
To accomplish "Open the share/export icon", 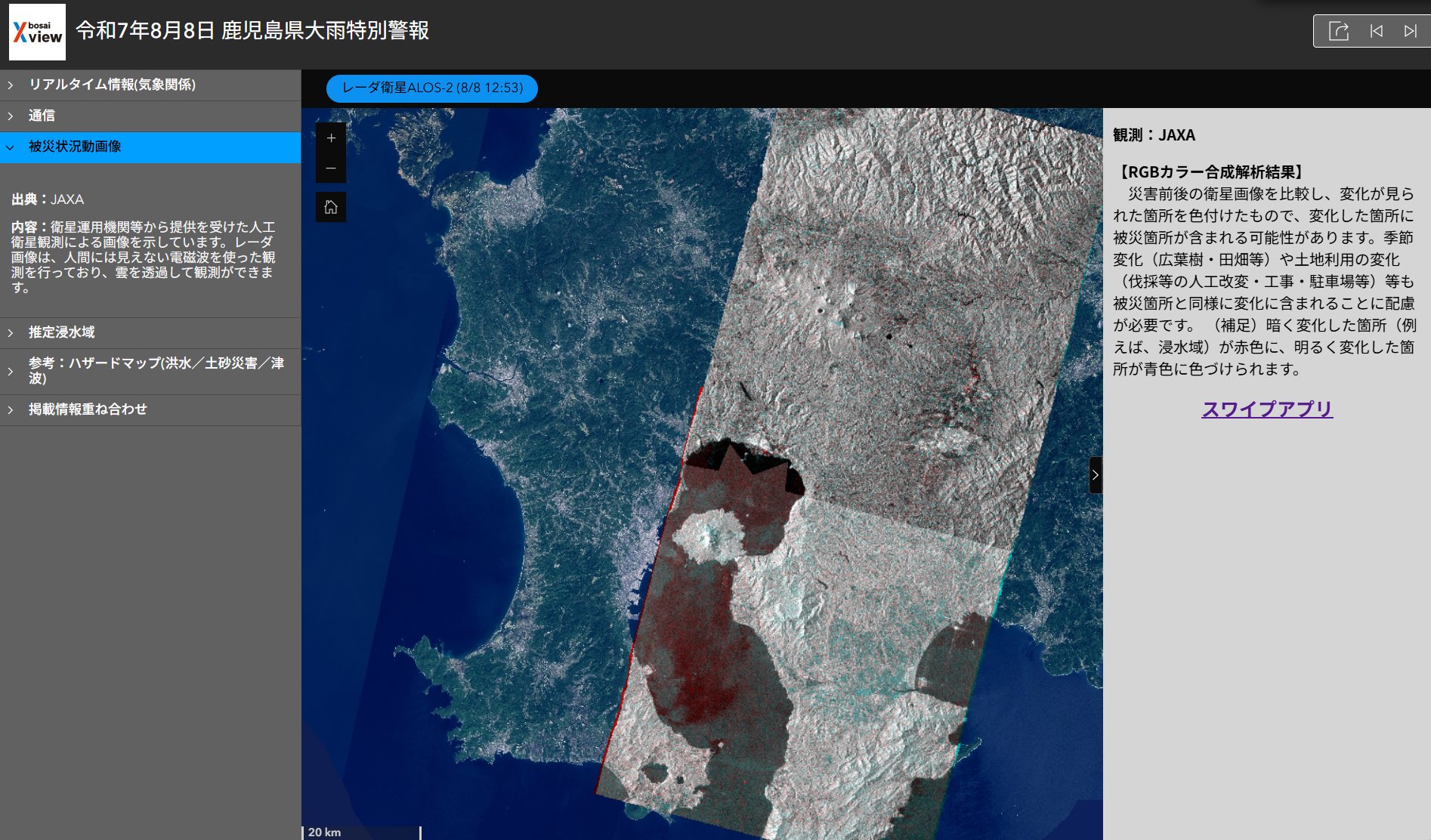I will pyautogui.click(x=1338, y=31).
